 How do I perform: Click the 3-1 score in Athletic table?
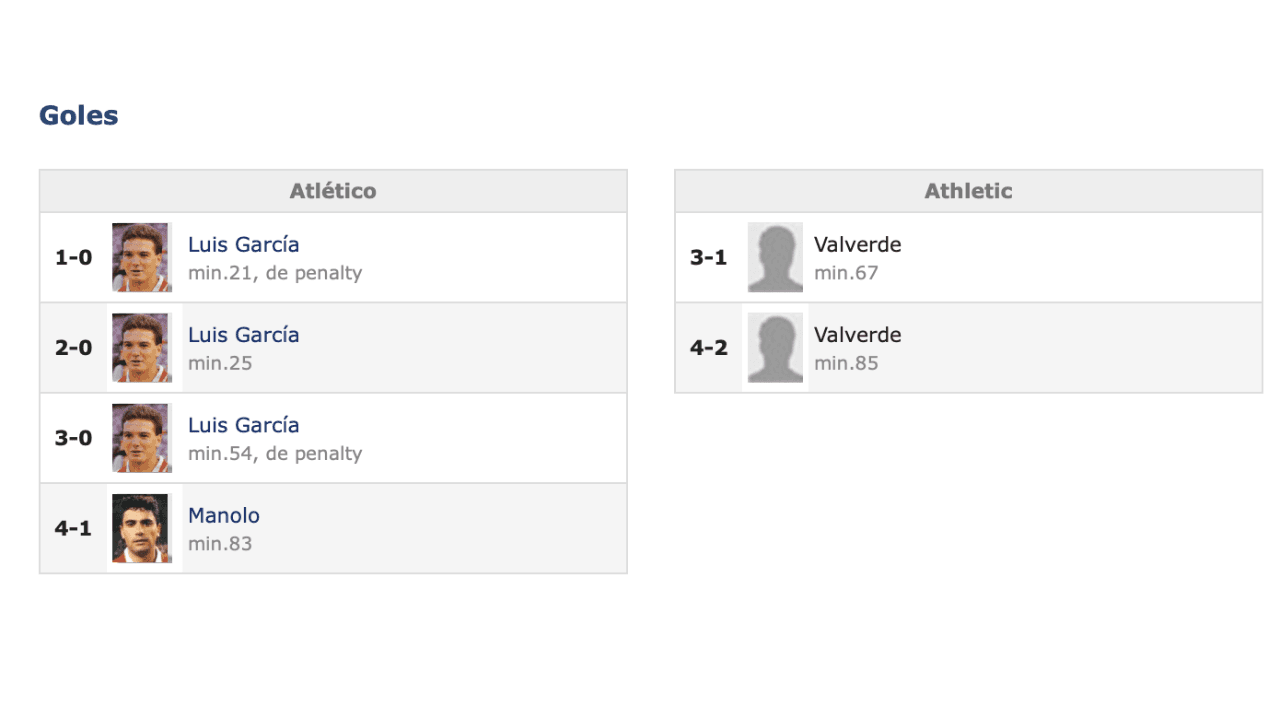tap(708, 258)
